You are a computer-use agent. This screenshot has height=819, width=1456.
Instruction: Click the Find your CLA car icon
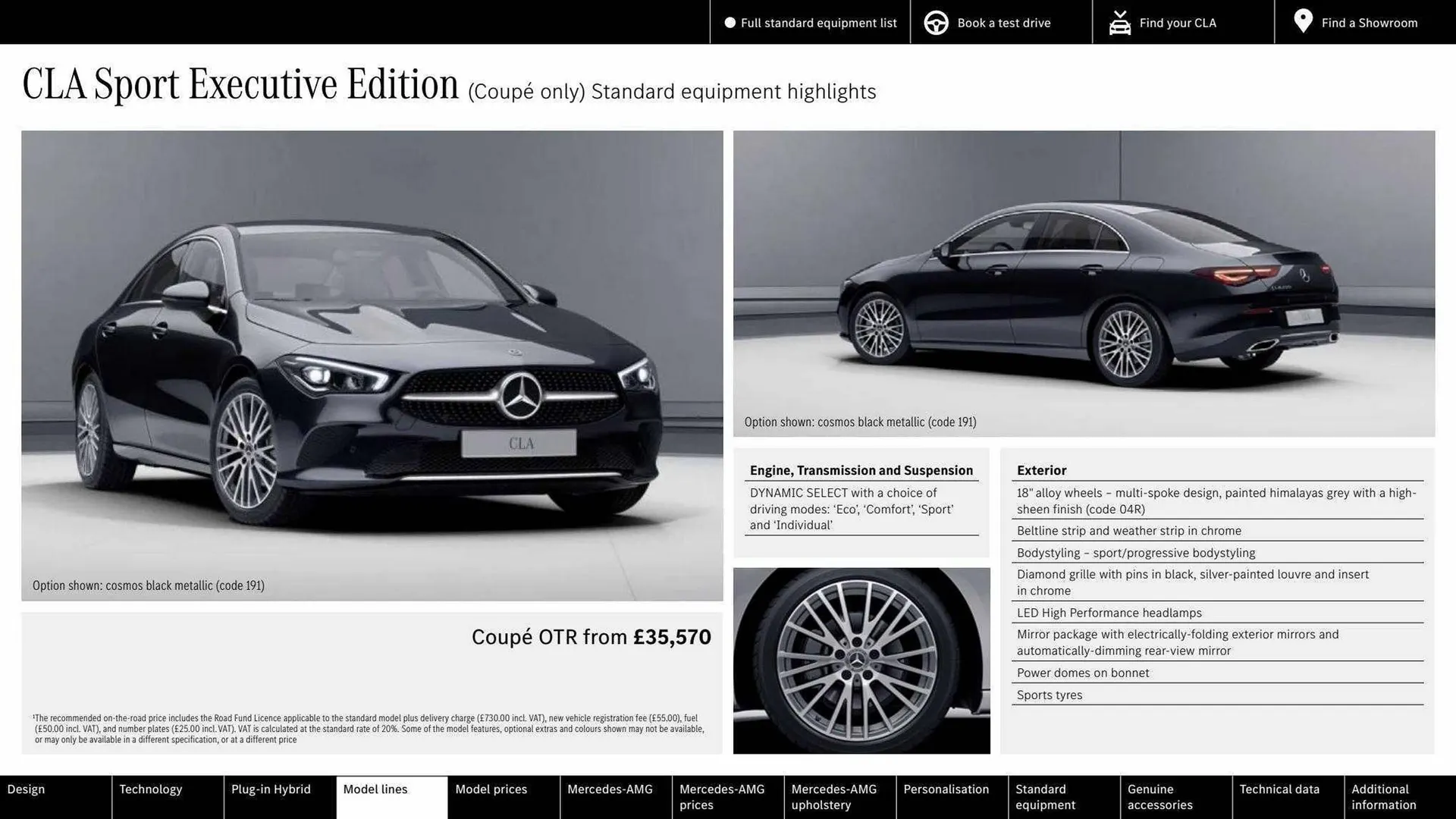coord(1119,22)
